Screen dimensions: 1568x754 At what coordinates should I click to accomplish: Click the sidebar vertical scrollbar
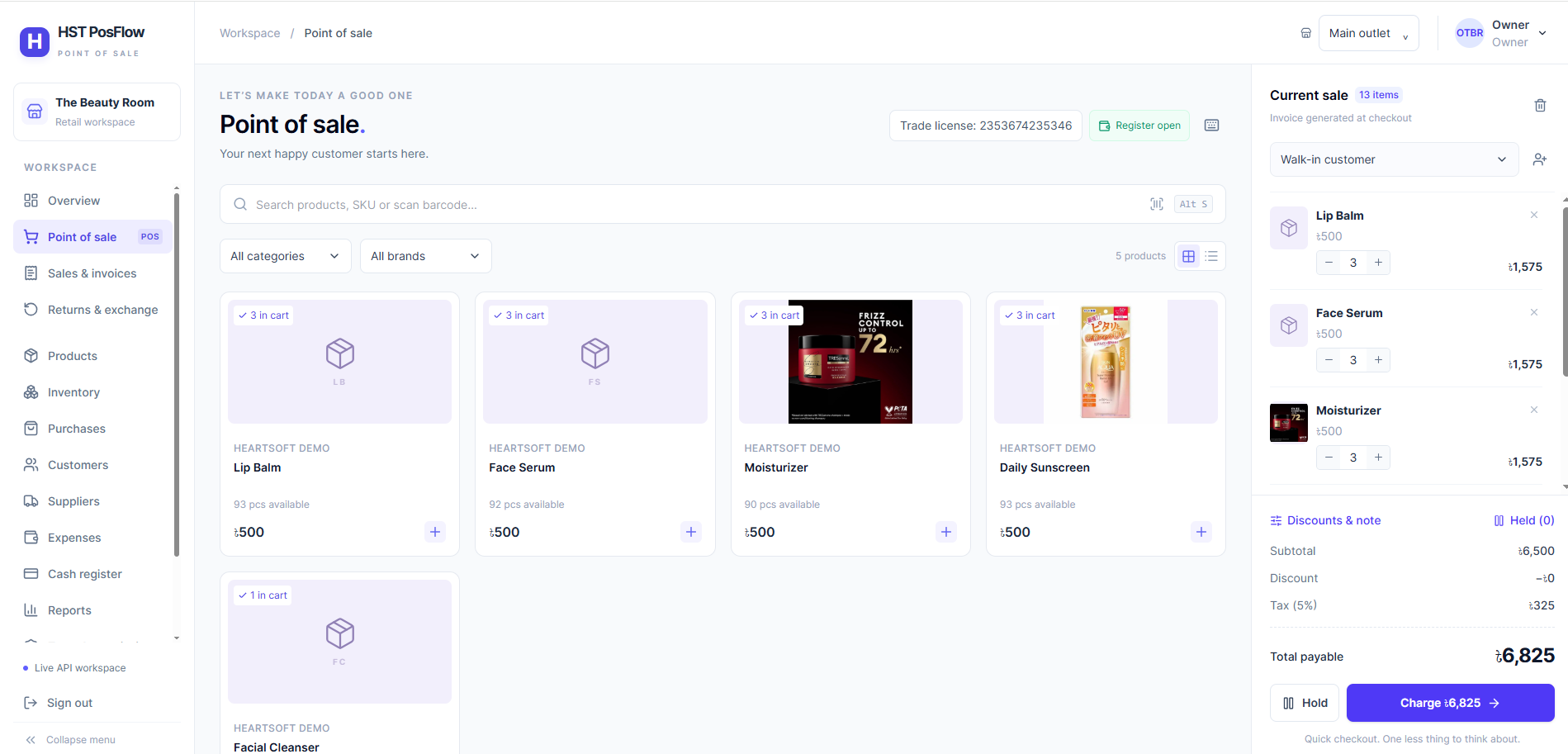(177, 373)
